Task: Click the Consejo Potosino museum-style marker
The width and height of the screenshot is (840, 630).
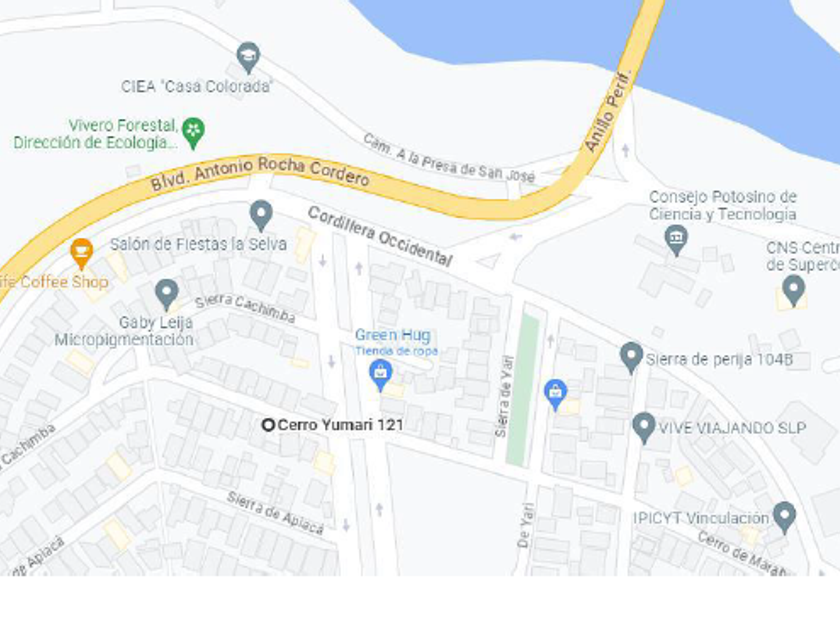Action: 676,240
